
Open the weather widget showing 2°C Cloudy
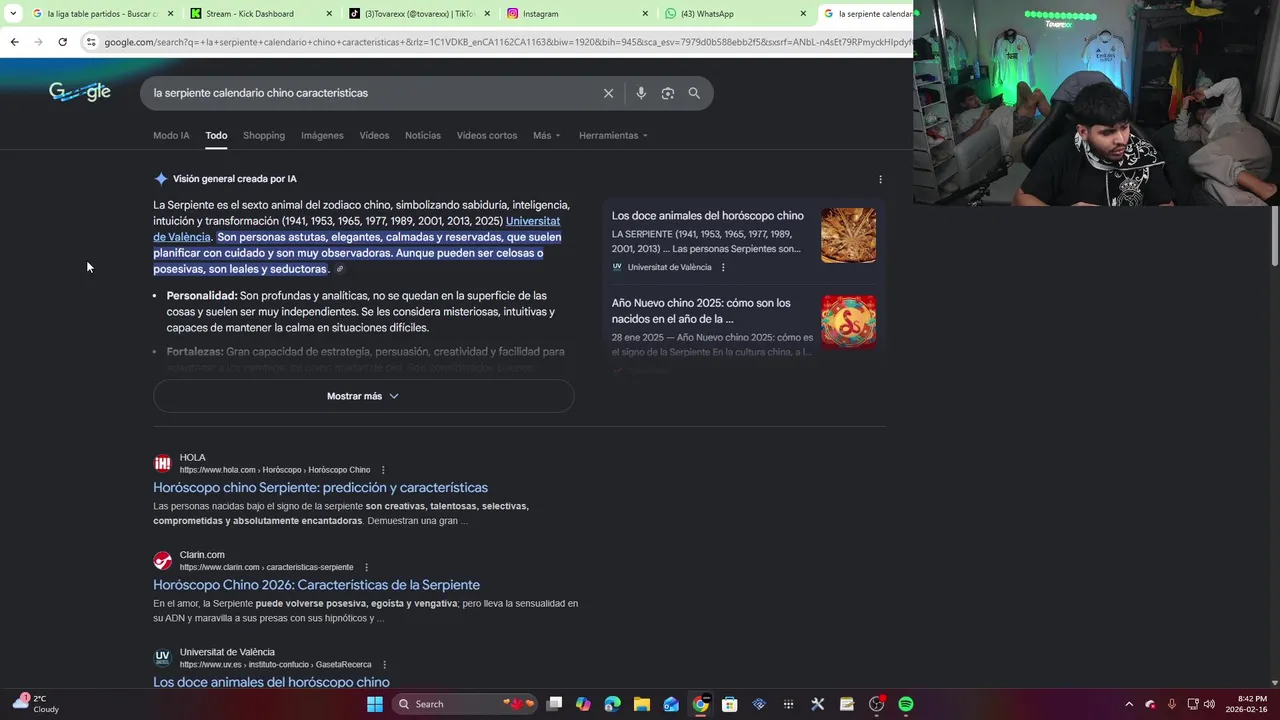(x=36, y=704)
